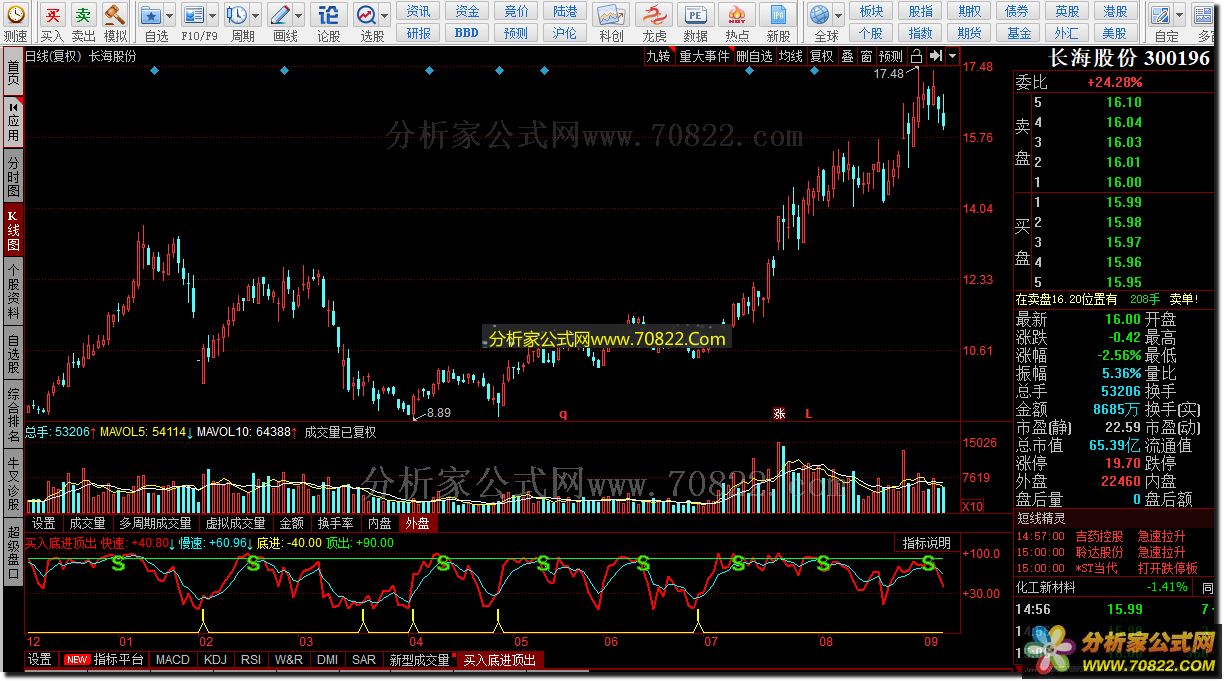Image resolution: width=1224 pixels, height=681 pixels.
Task: Click 删自选 to remove from watchlist
Action: (x=755, y=57)
